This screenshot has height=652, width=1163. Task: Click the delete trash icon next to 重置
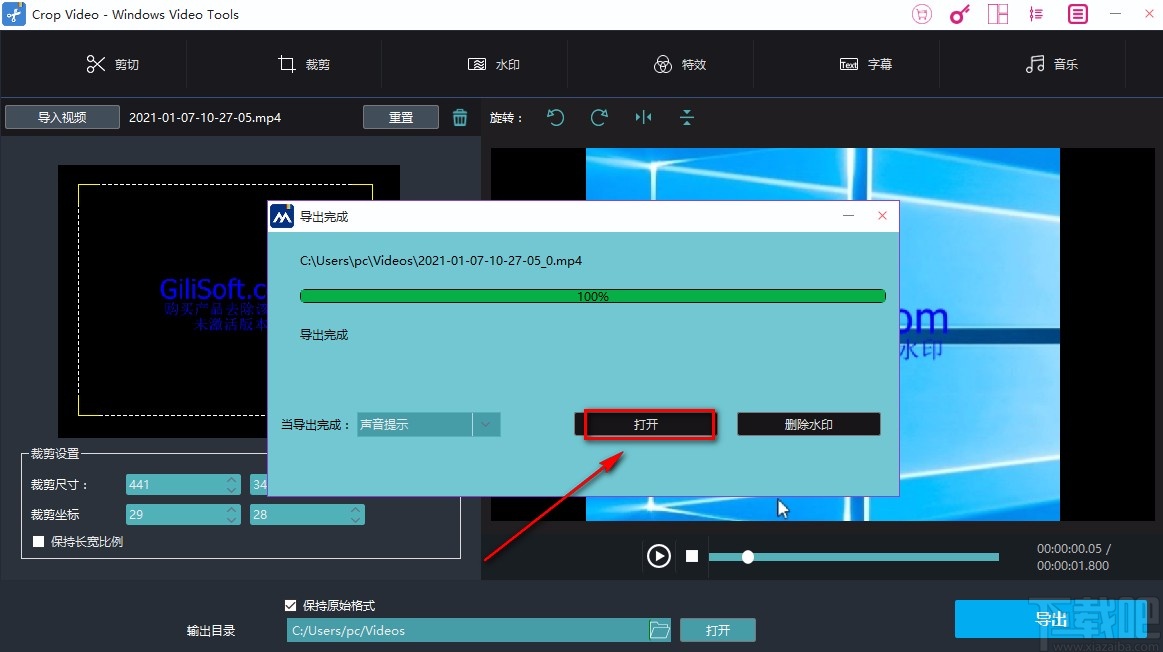pos(460,117)
